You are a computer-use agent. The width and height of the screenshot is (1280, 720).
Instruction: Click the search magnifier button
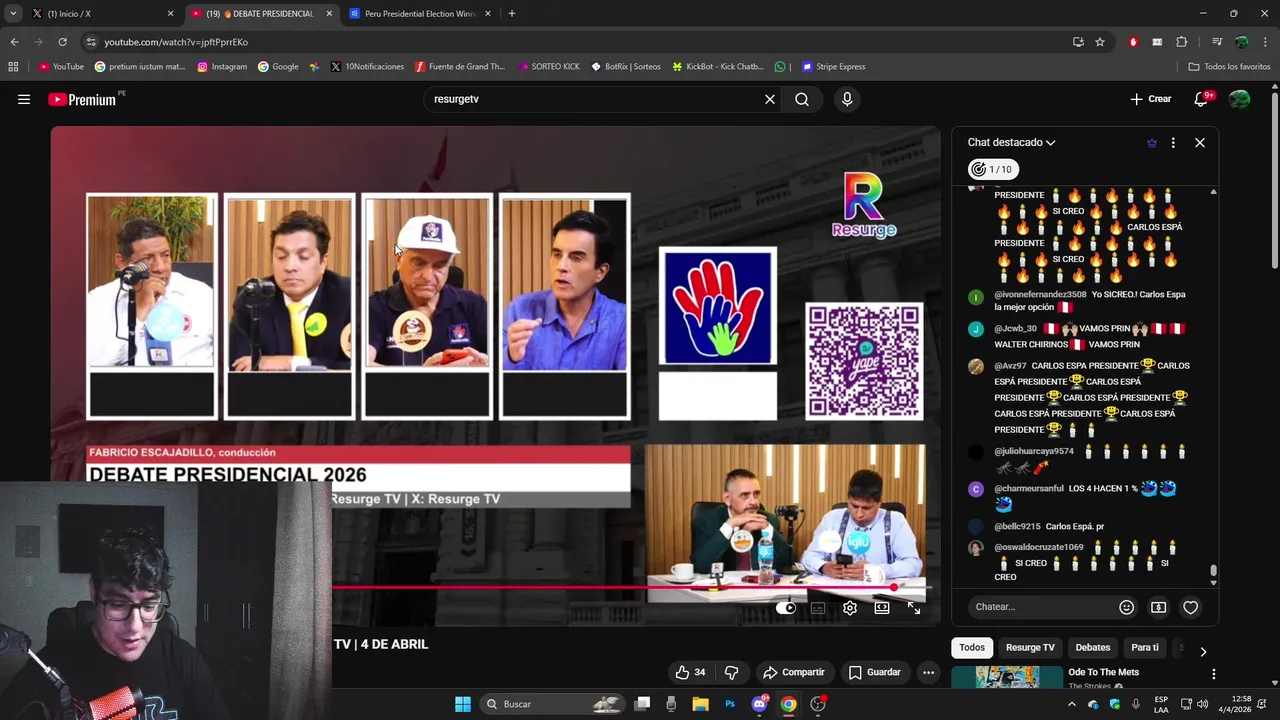[802, 99]
